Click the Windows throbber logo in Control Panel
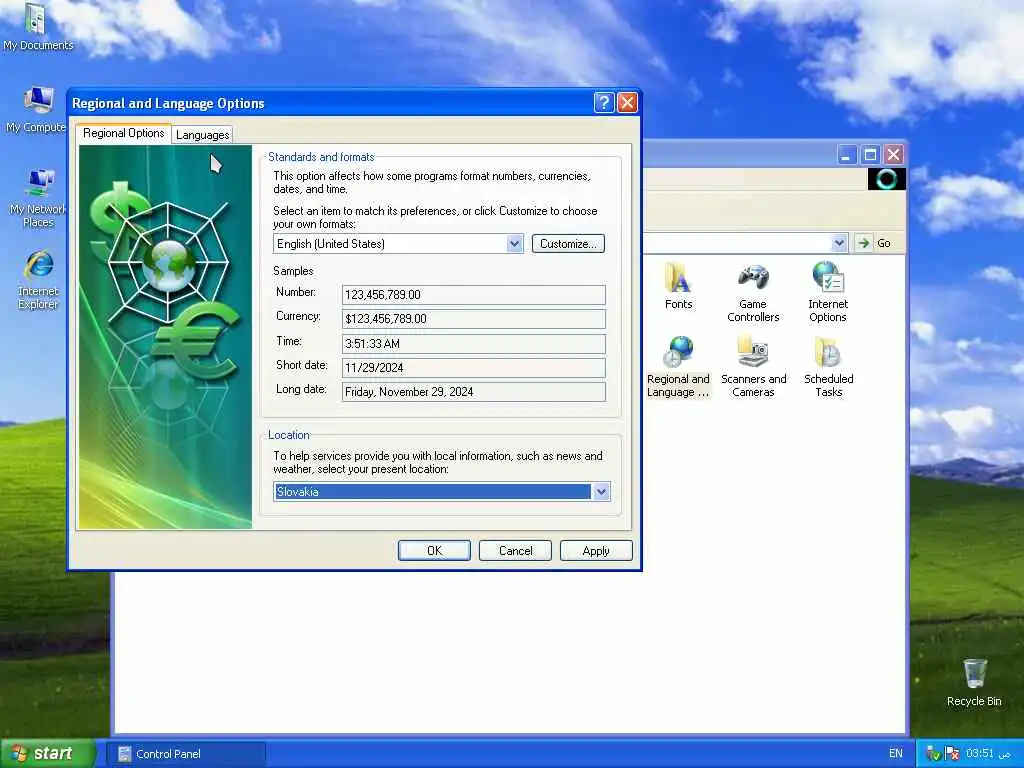The image size is (1024, 768). click(886, 179)
